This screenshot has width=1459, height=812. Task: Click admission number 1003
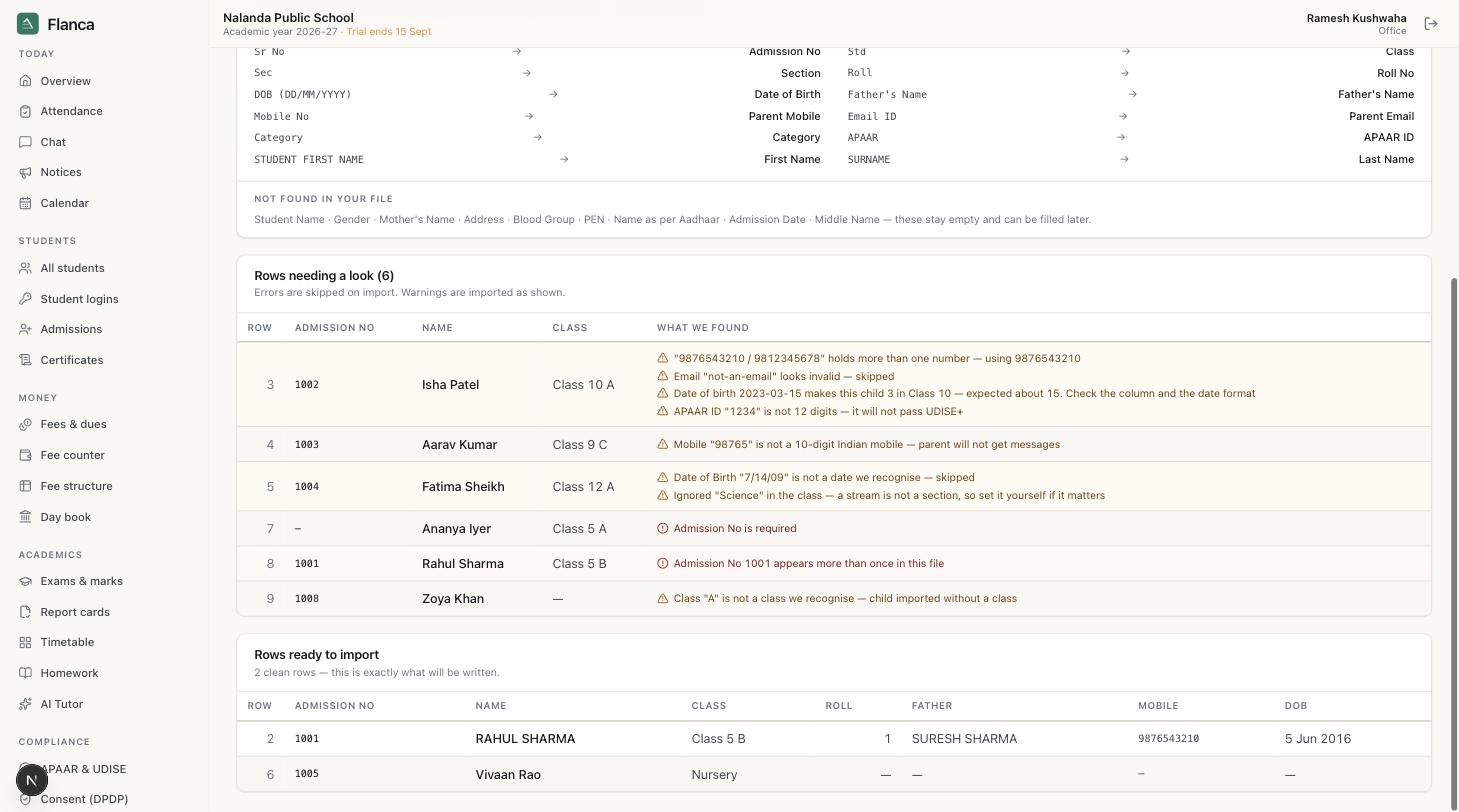pyautogui.click(x=307, y=444)
